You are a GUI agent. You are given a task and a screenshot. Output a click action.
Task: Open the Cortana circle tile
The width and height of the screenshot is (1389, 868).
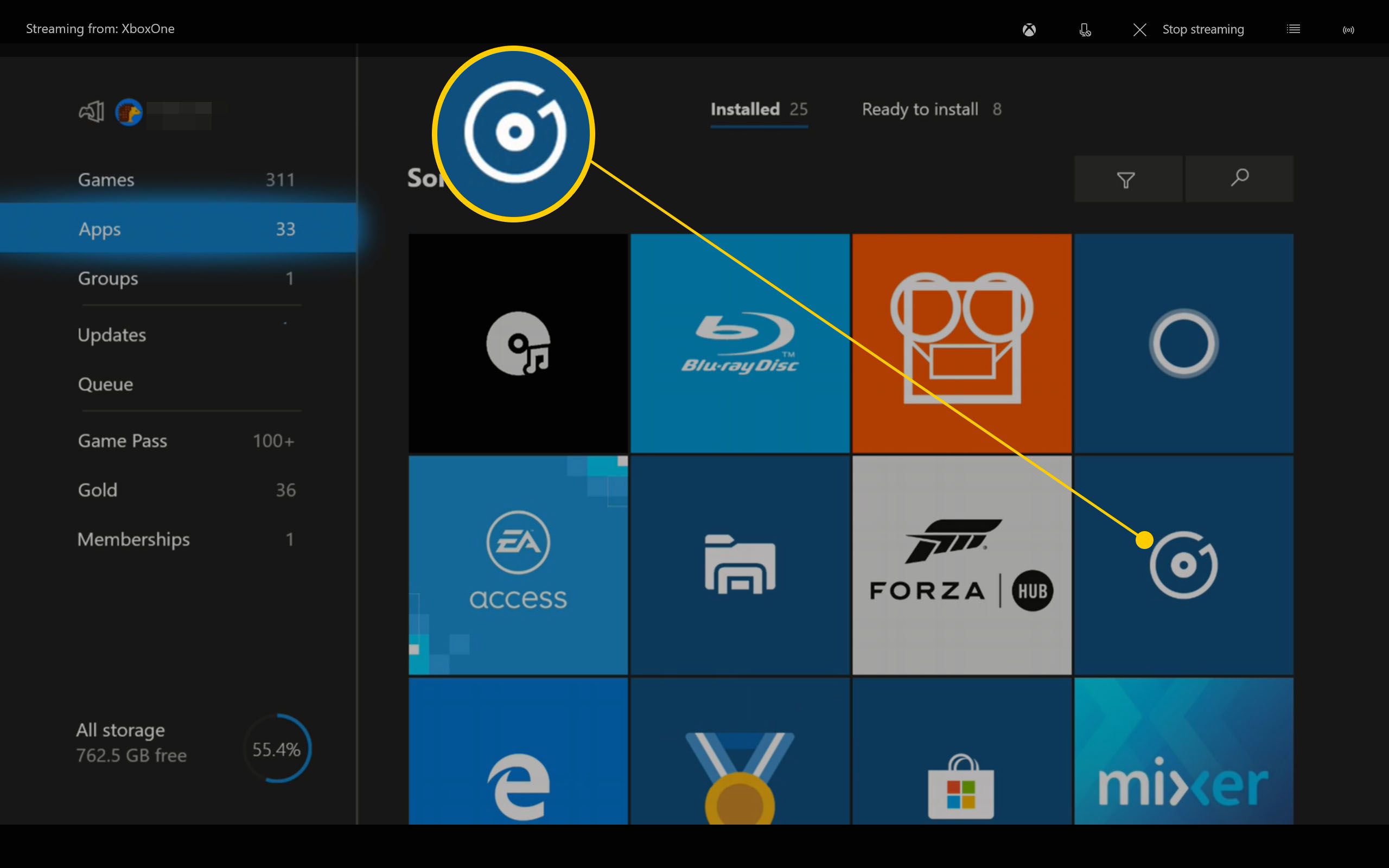point(1183,343)
